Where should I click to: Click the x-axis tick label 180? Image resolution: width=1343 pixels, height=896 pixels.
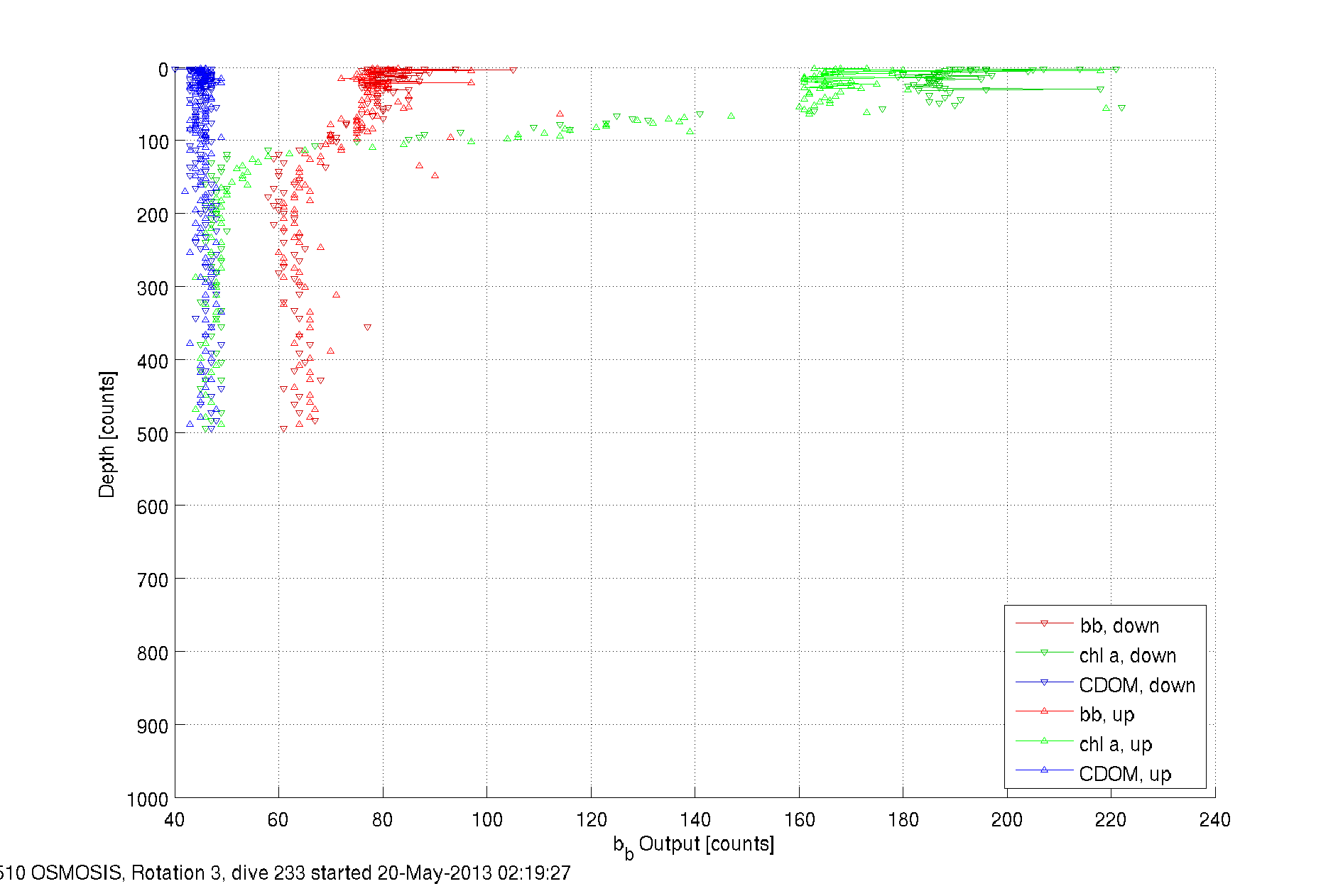pos(903,820)
